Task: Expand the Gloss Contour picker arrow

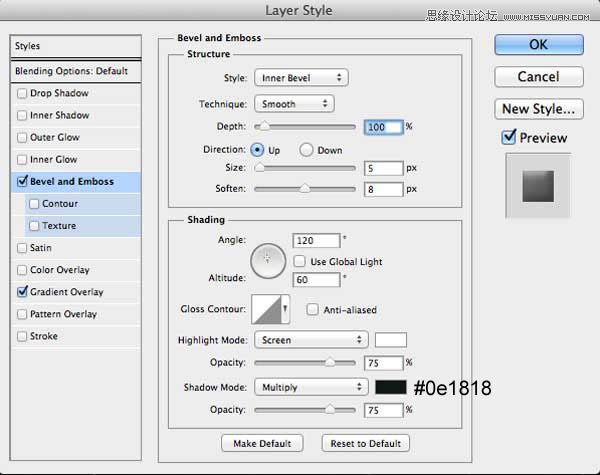Action: (286, 310)
